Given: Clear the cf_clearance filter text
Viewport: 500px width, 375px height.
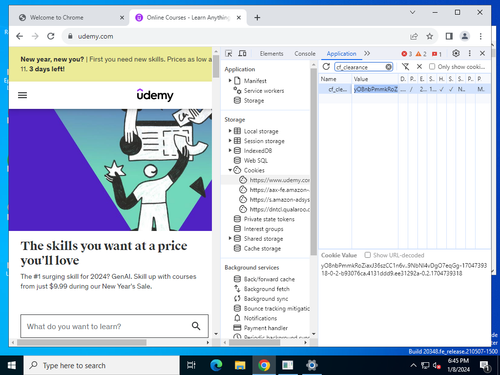Looking at the screenshot, I should (x=389, y=67).
